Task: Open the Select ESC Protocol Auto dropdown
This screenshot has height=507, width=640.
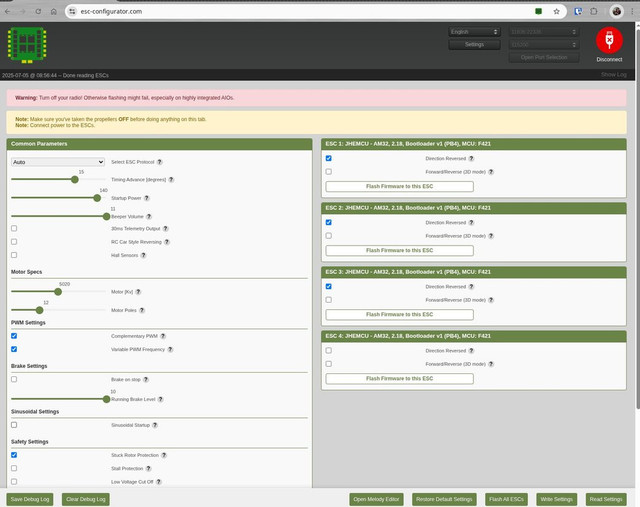Action: [x=58, y=162]
